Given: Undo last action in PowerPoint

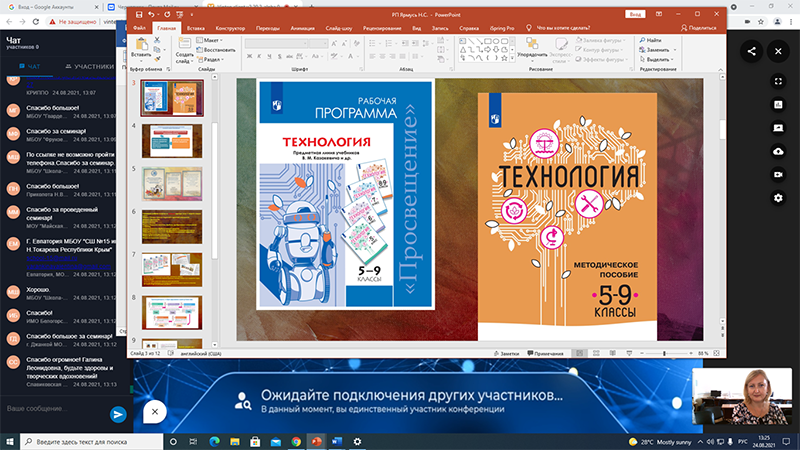Looking at the screenshot, I should pyautogui.click(x=151, y=14).
